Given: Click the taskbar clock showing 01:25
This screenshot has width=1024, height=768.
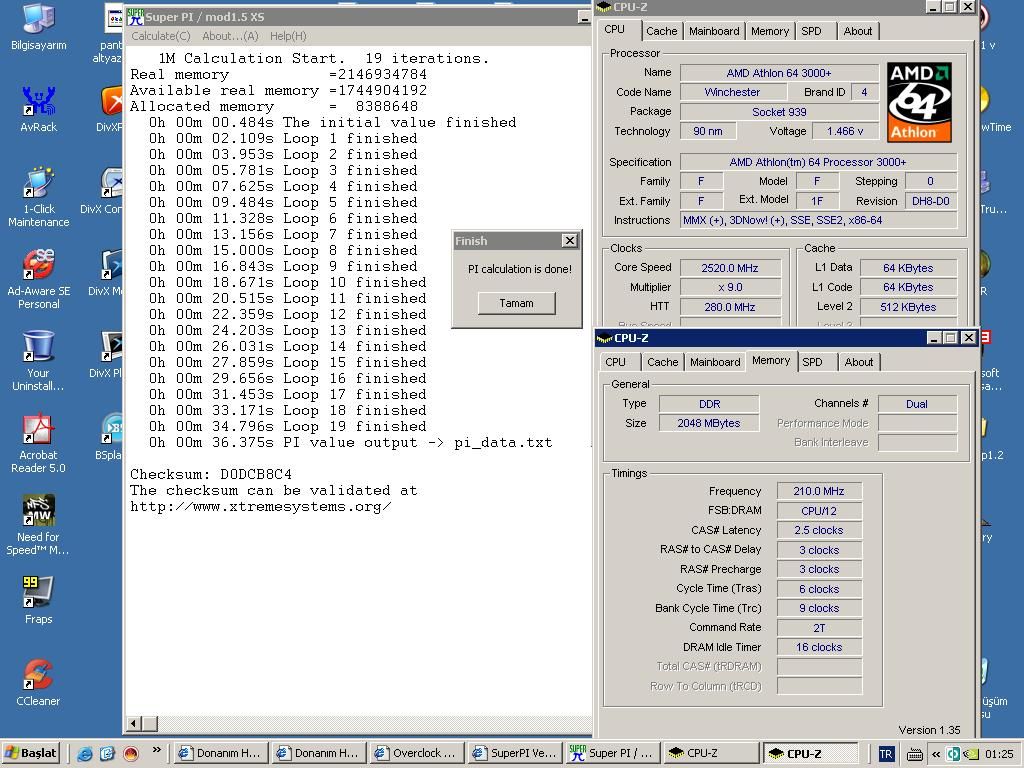Looking at the screenshot, I should (999, 754).
